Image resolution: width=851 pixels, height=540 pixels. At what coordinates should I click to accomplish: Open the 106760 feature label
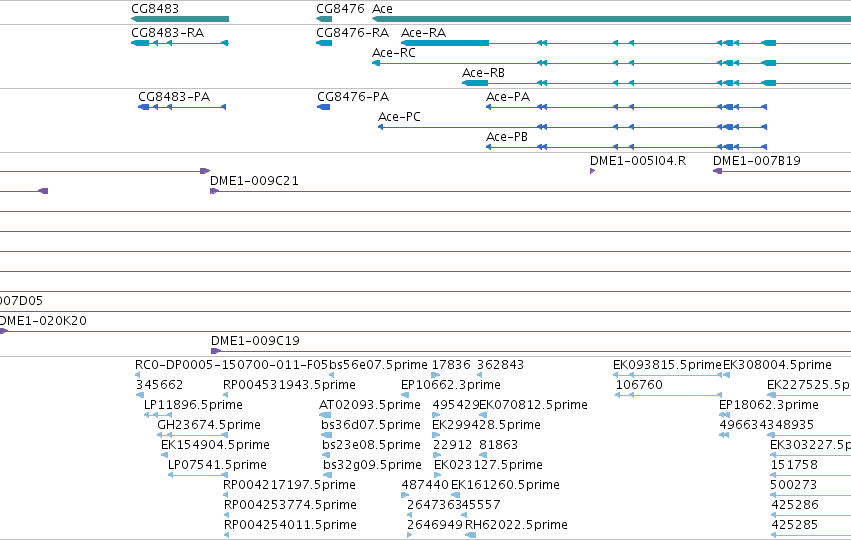(x=639, y=385)
